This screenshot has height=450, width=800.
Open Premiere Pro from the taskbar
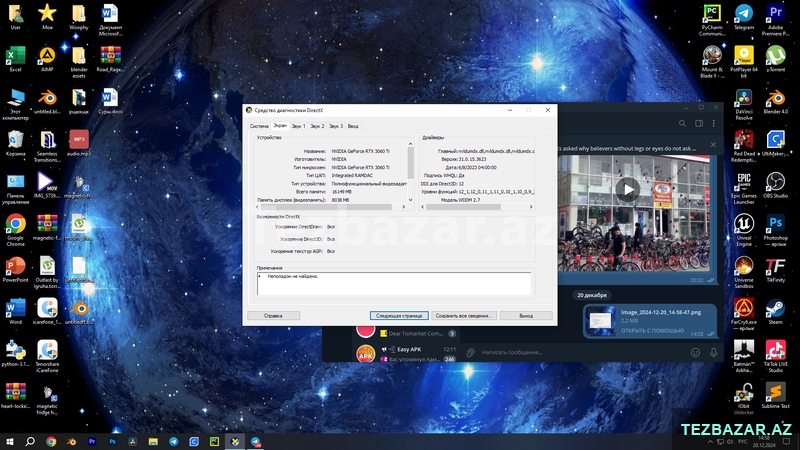pos(92,442)
